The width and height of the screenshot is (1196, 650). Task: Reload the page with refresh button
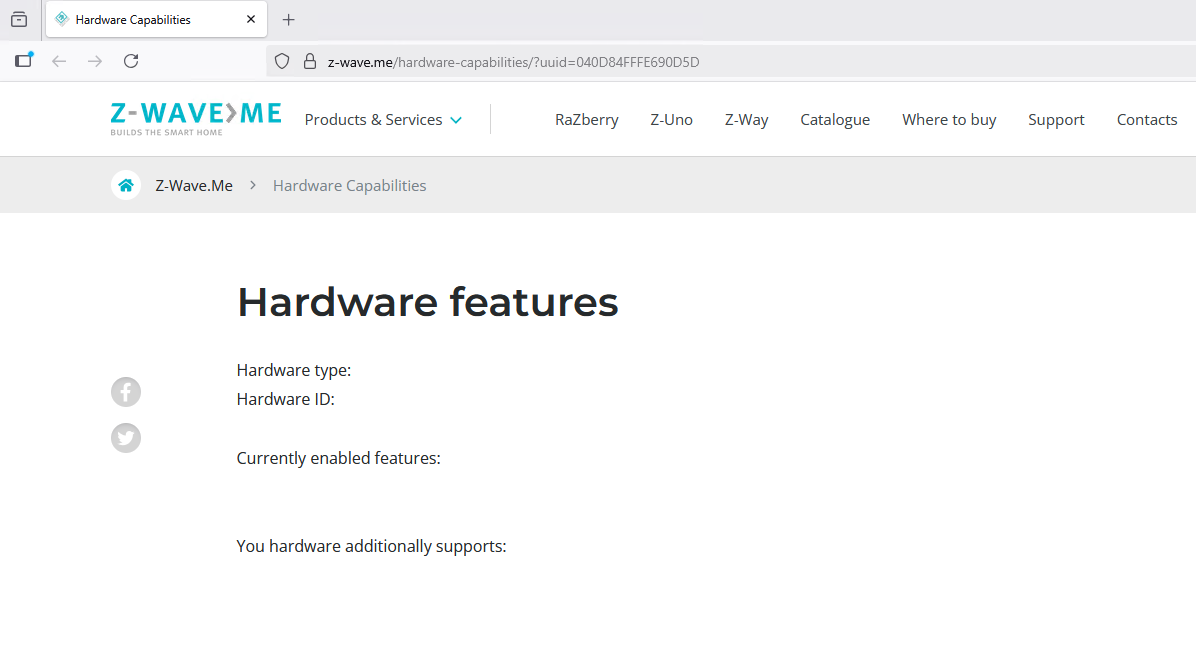tap(131, 61)
